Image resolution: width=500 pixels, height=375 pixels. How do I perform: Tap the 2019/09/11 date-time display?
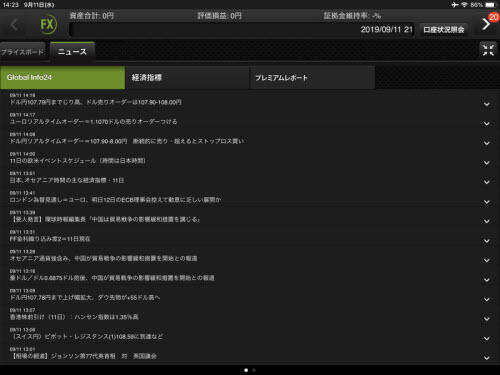click(387, 30)
